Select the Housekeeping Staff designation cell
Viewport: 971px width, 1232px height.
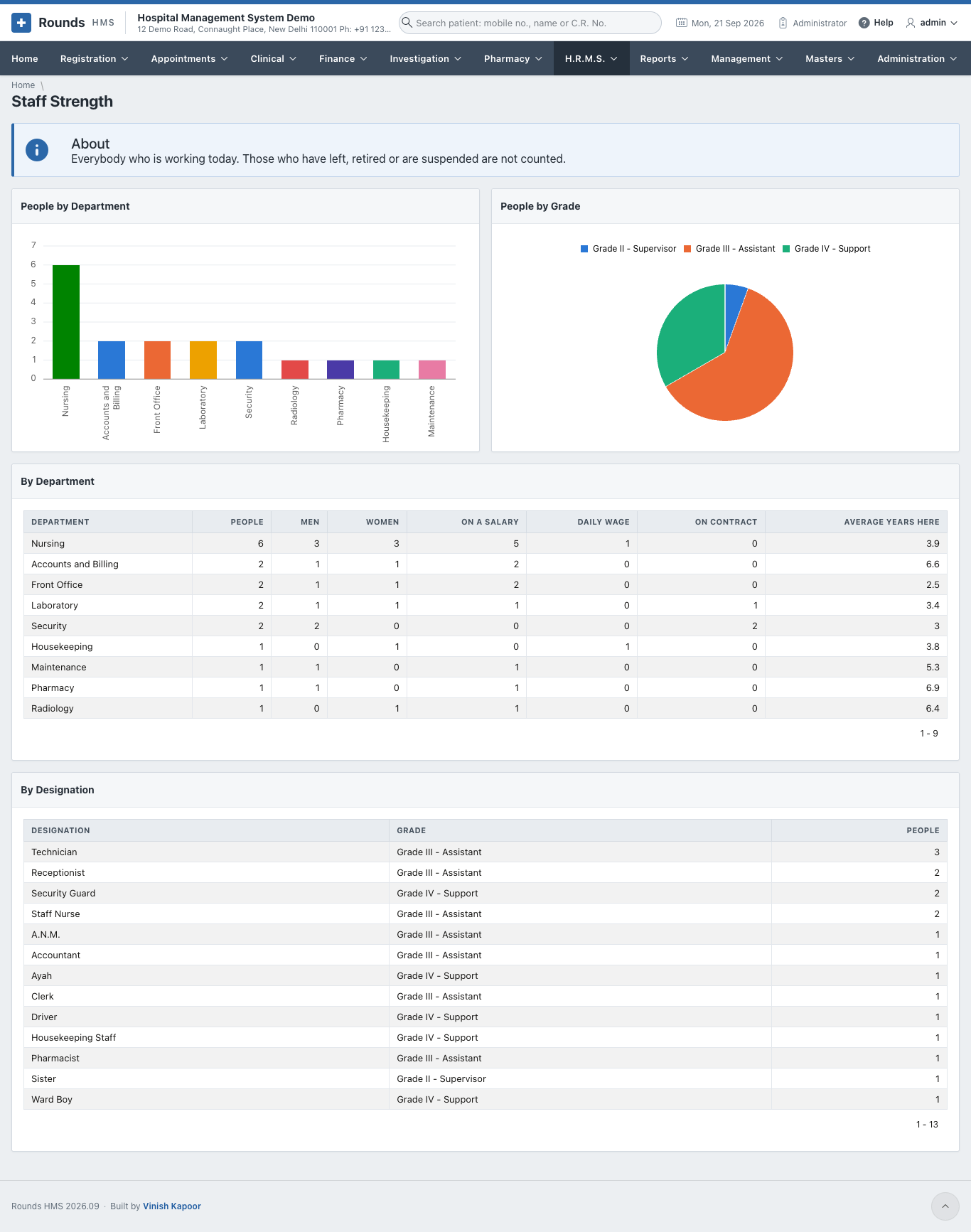coord(206,1037)
